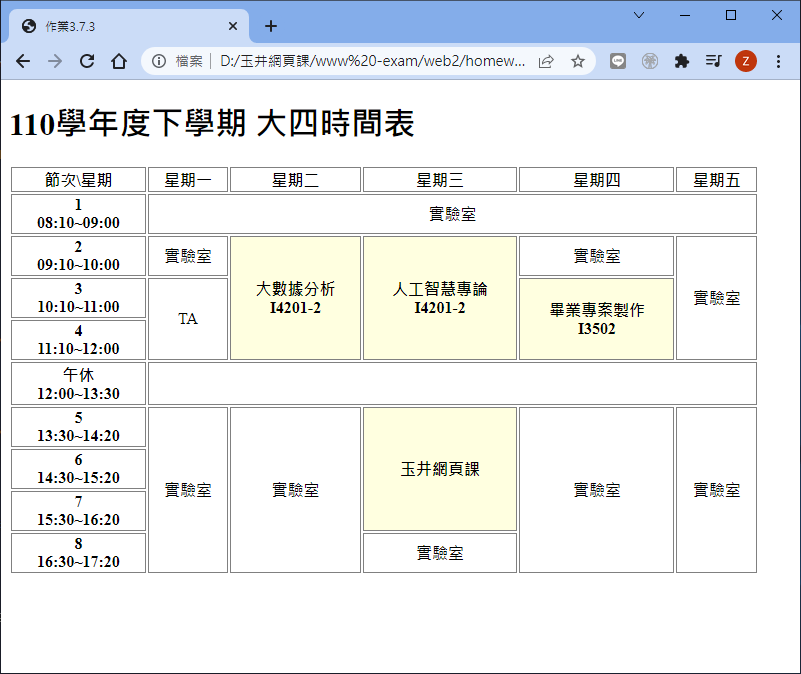Click the 大數據分析 I4201-2 cell
The width and height of the screenshot is (801, 674).
[x=295, y=298]
